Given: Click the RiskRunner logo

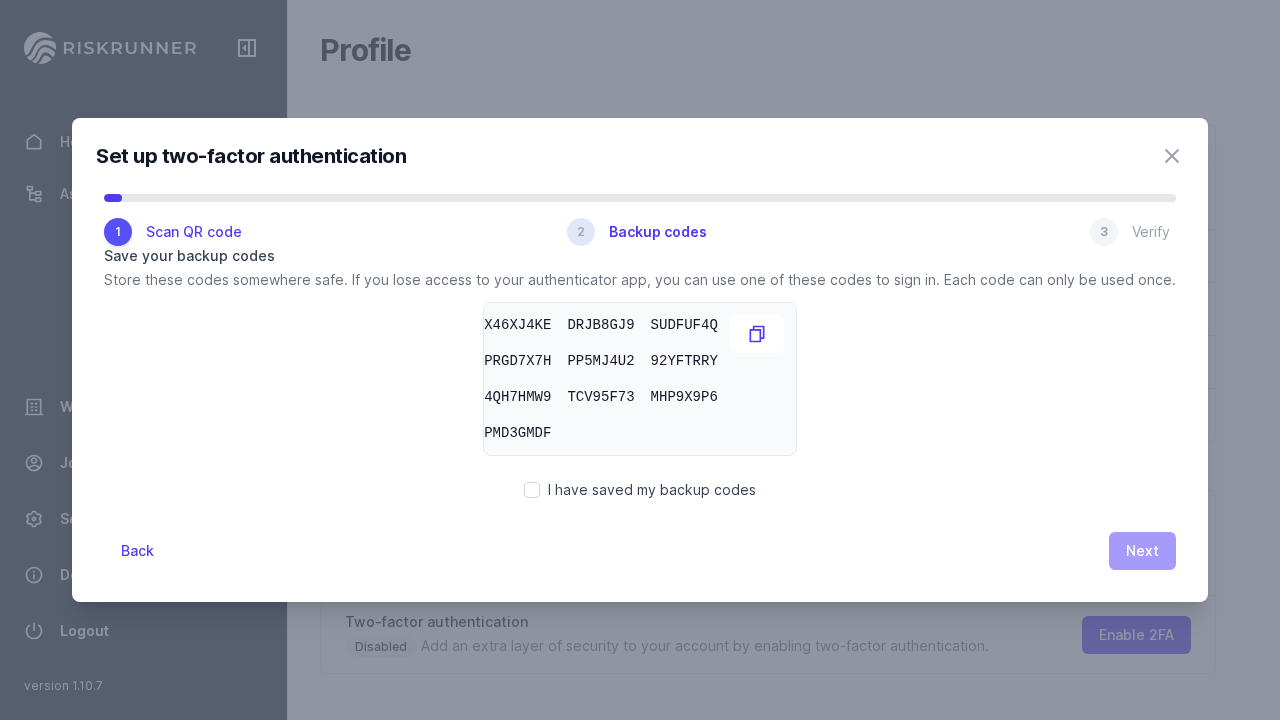Looking at the screenshot, I should pyautogui.click(x=110, y=48).
